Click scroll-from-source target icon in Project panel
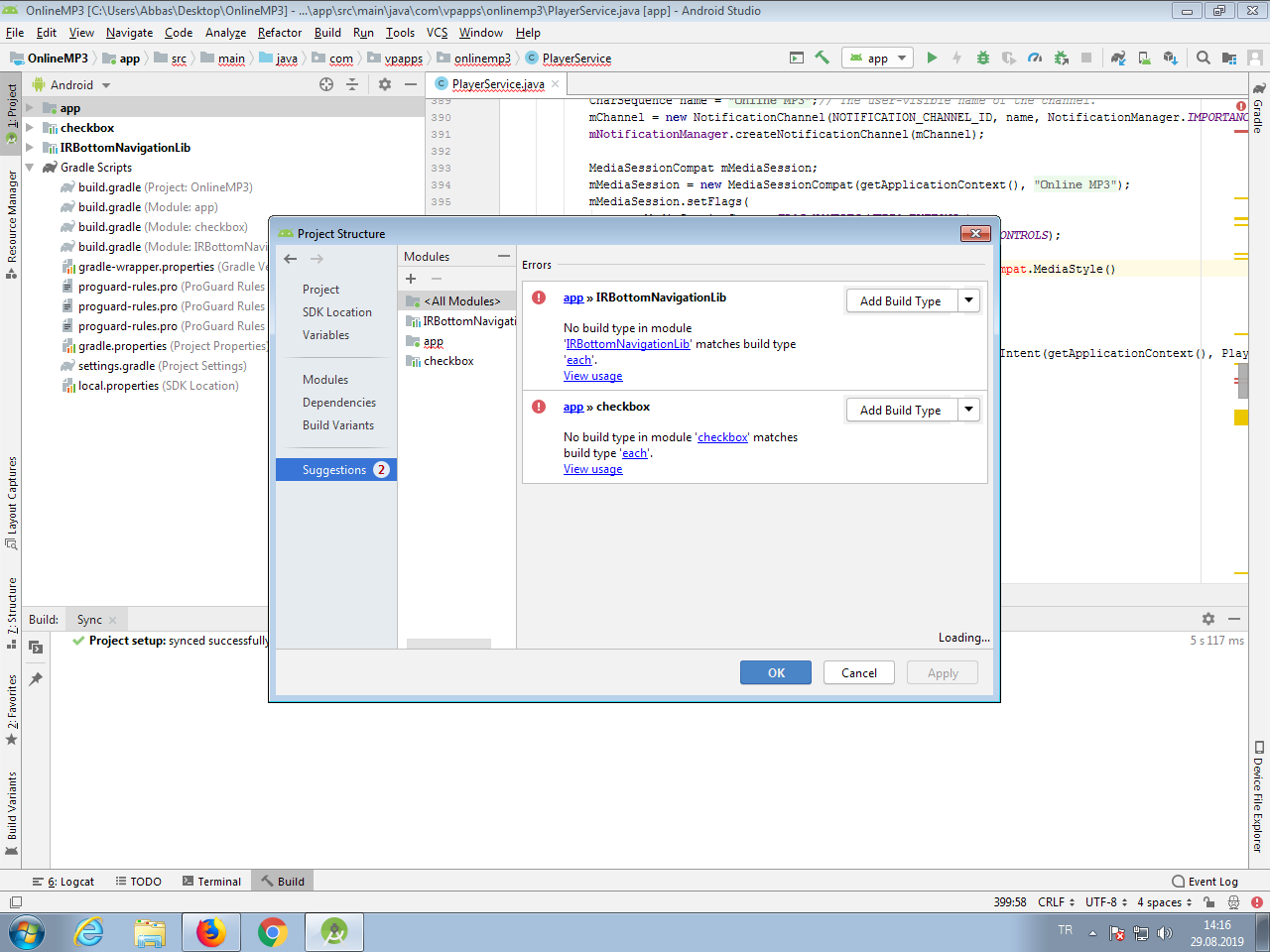 coord(326,84)
